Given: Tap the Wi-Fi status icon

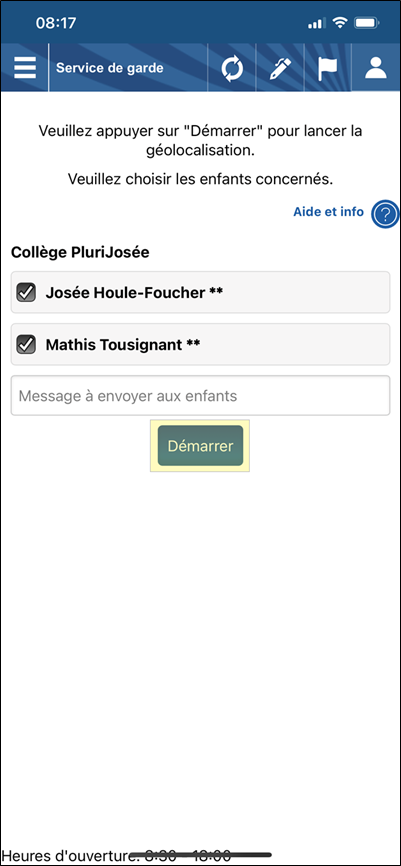Looking at the screenshot, I should point(341,23).
